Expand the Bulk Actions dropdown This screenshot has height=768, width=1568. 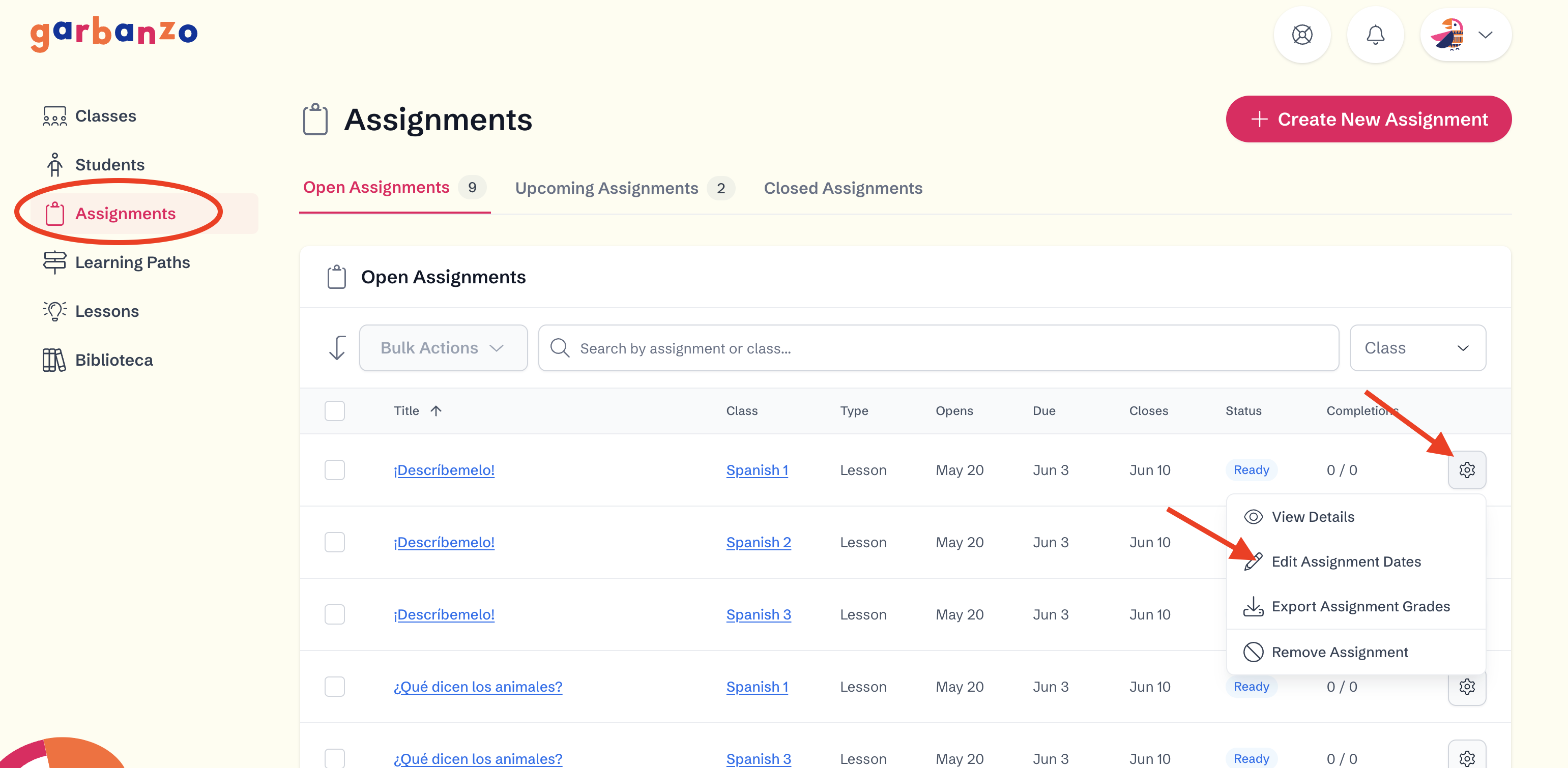[443, 348]
